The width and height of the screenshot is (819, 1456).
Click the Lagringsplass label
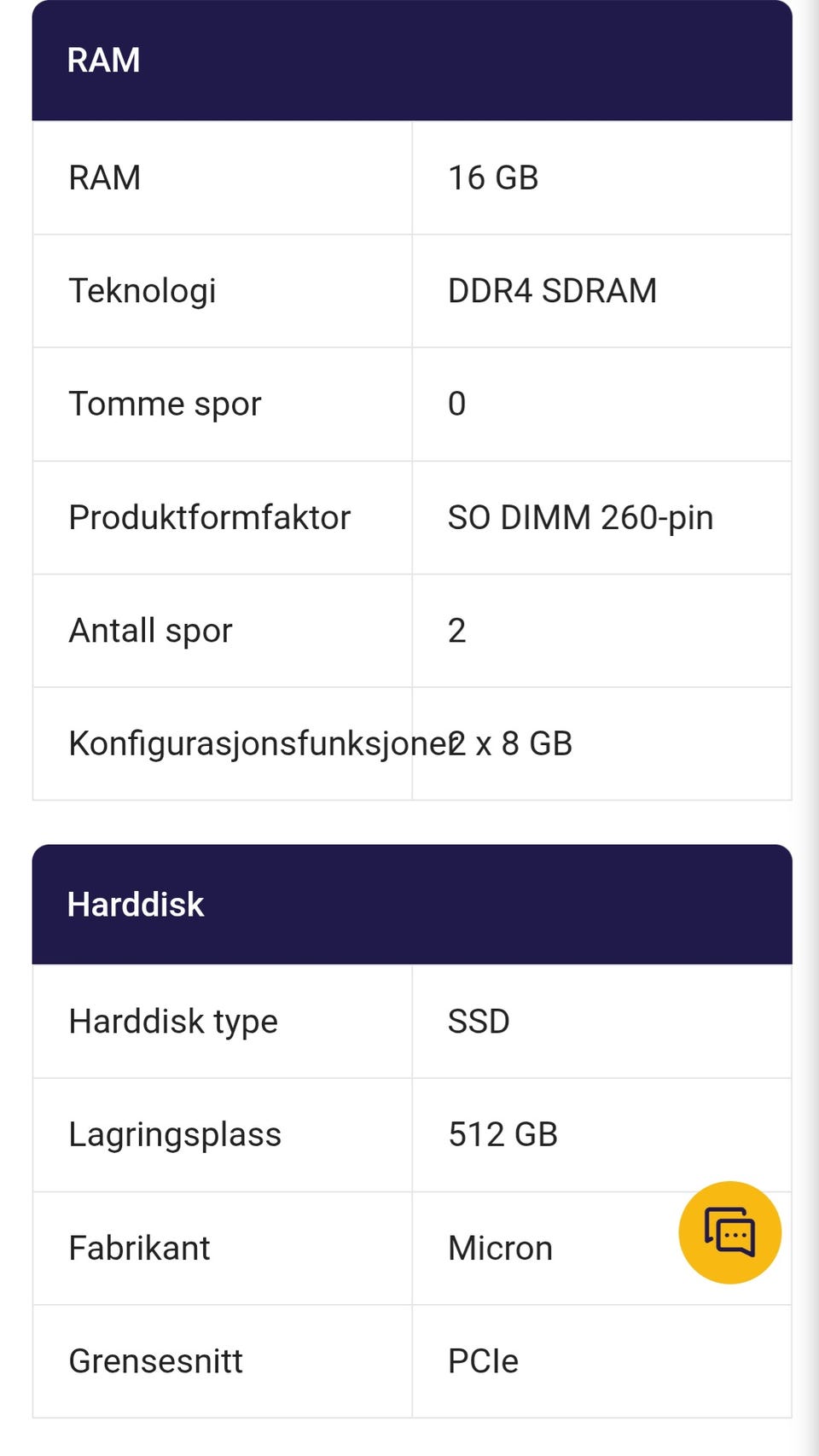click(175, 1135)
